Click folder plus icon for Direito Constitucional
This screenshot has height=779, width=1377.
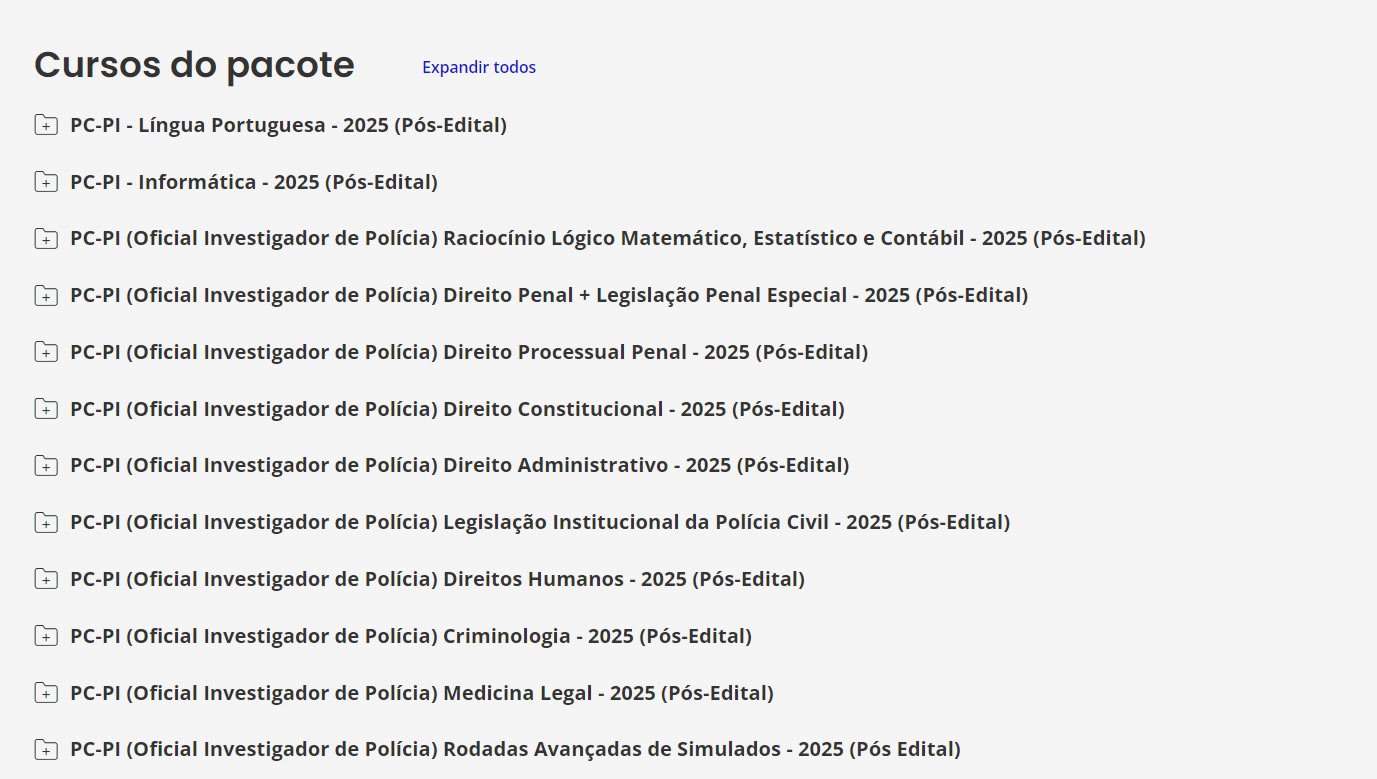pyautogui.click(x=46, y=409)
